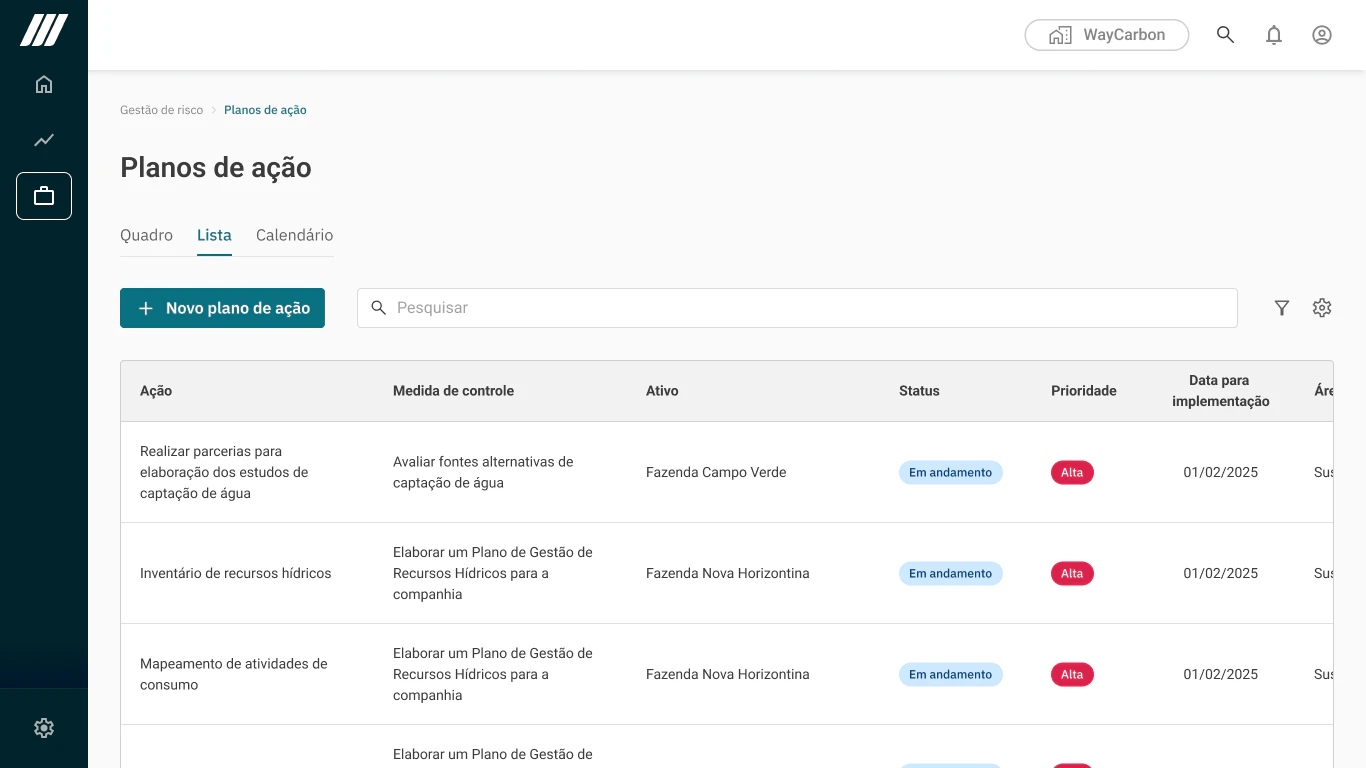This screenshot has height=768, width=1366.
Task: Switch to the Quadro tab
Action: click(x=146, y=235)
